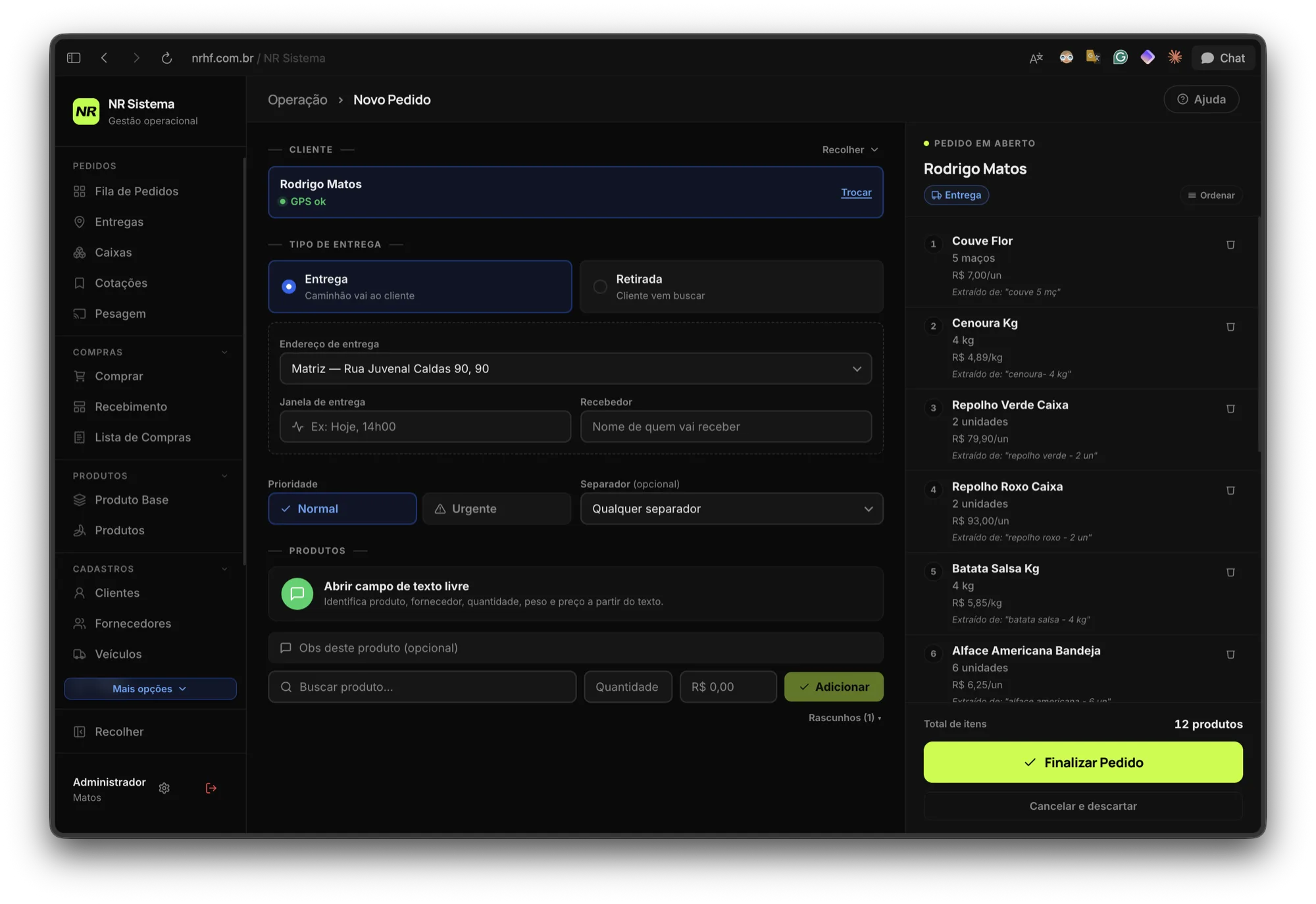Screen dimensions: 1316x904
Task: Log out with the red exit icon
Action: 211,788
